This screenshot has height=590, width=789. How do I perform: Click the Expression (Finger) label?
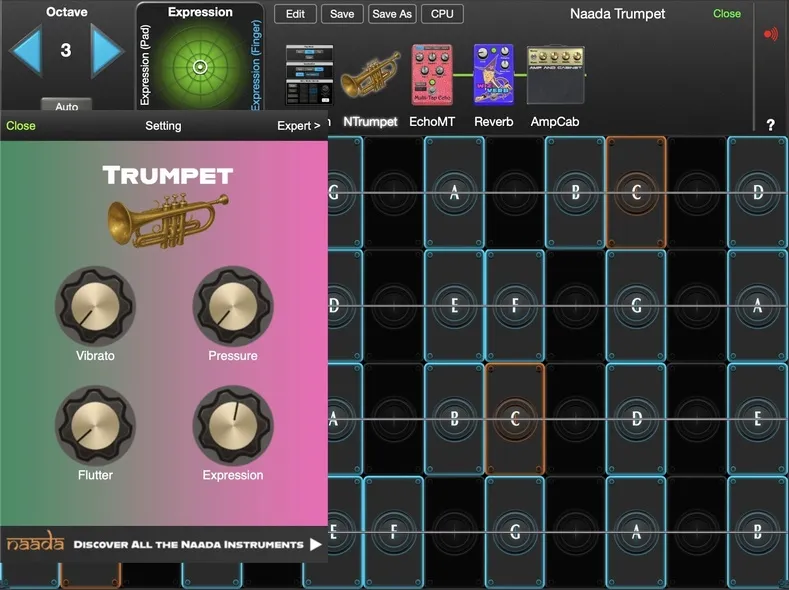coord(256,64)
